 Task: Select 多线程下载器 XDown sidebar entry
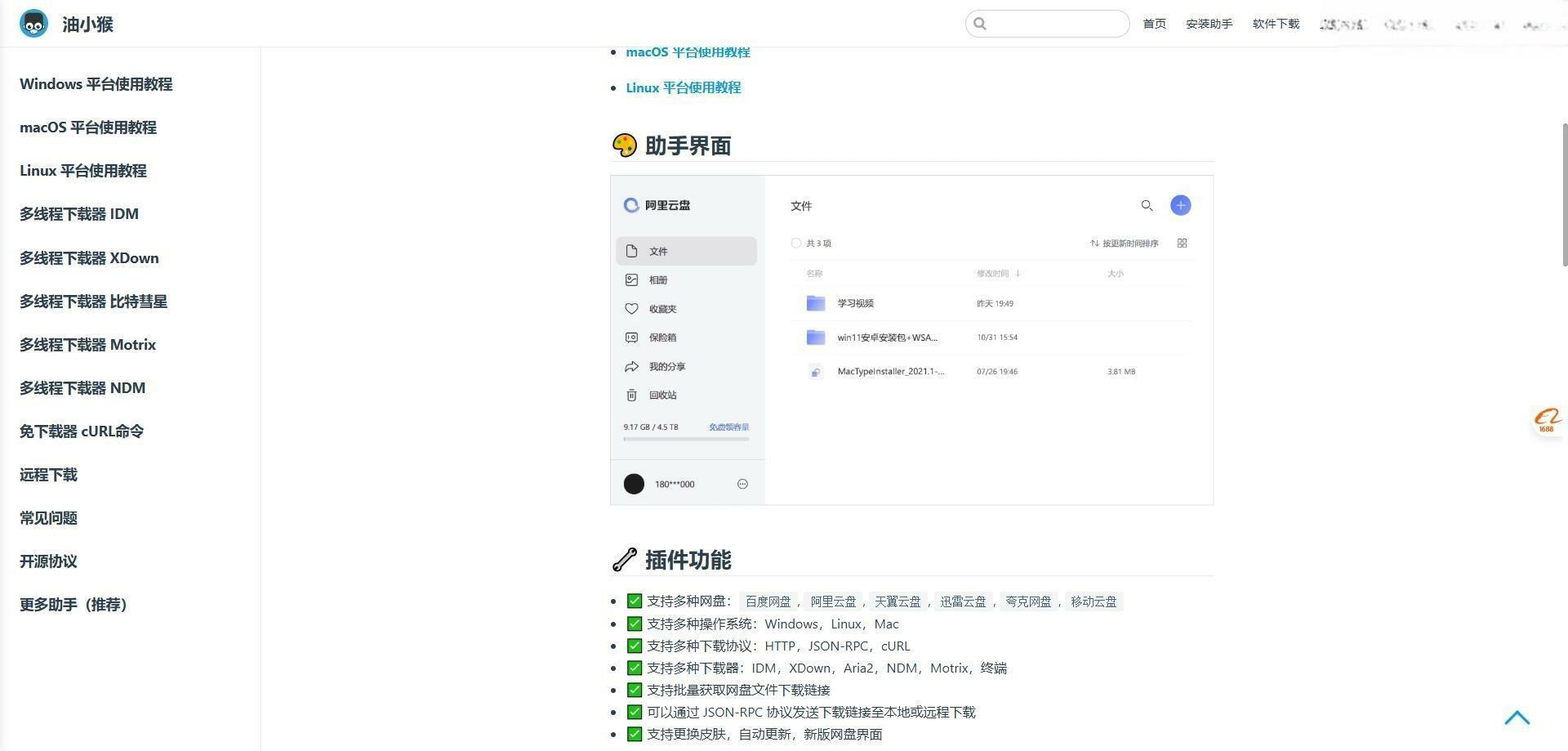click(x=89, y=258)
